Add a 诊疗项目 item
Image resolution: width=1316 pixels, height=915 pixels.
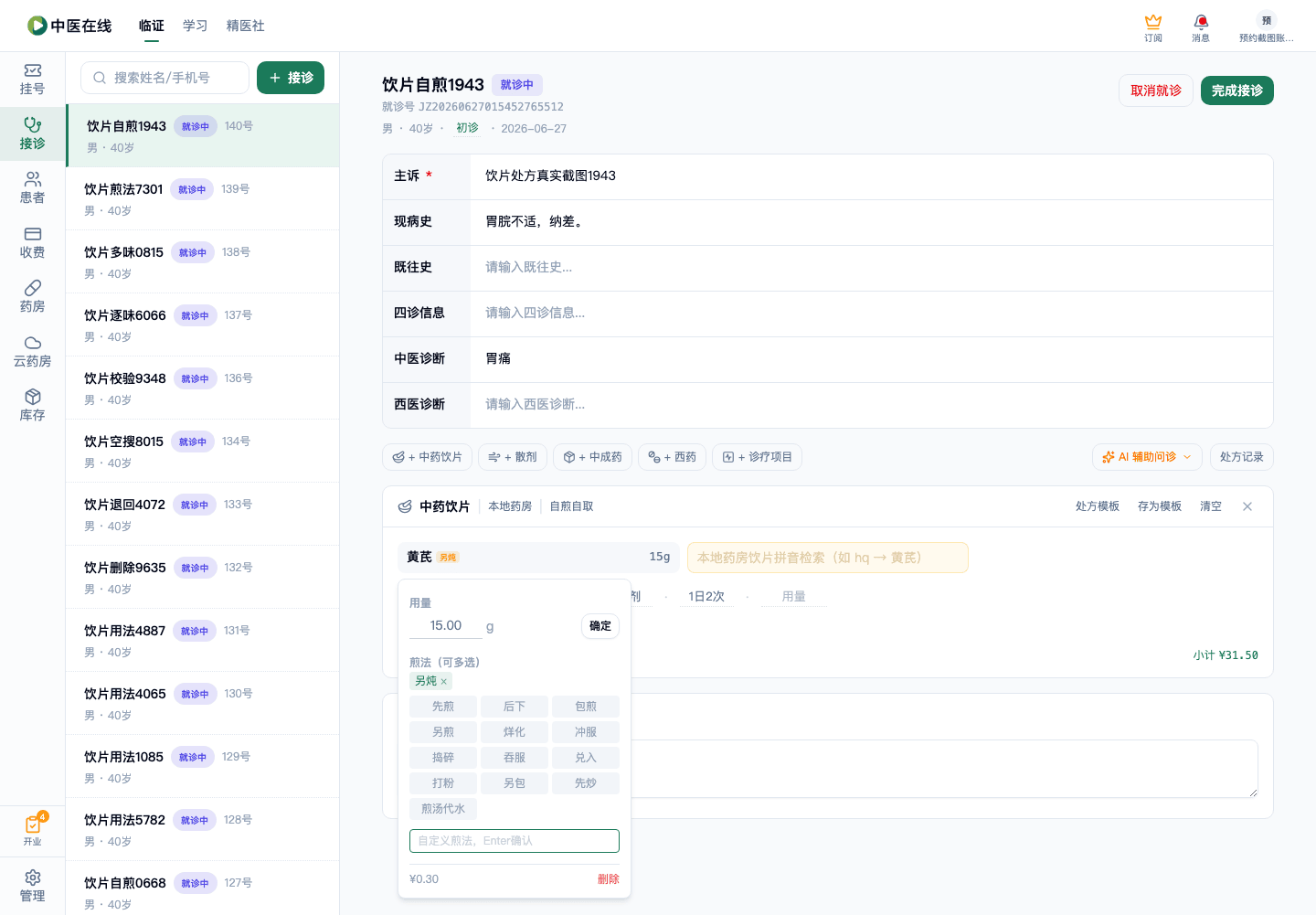tap(757, 457)
